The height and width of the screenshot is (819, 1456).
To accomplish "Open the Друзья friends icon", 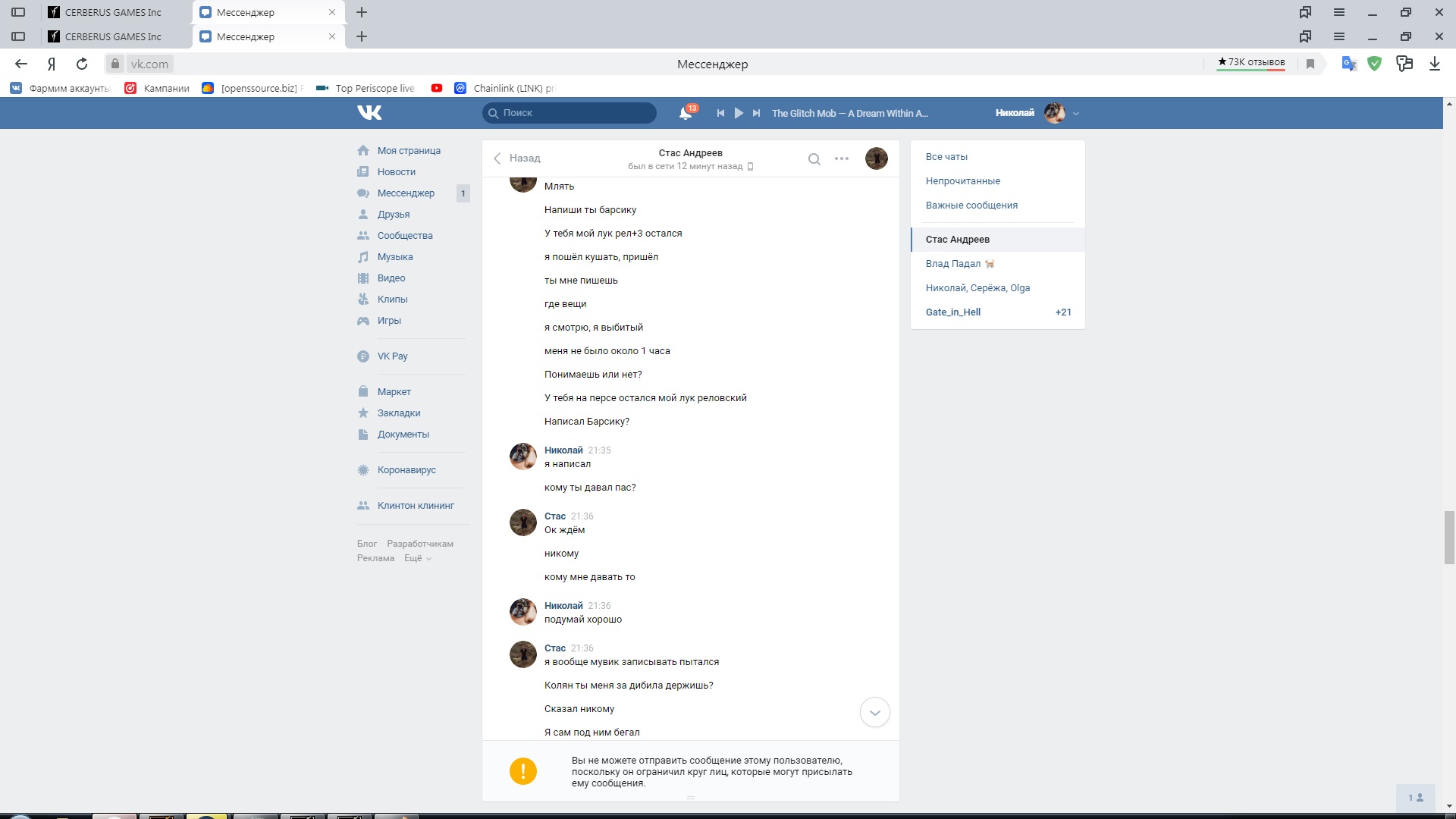I will pyautogui.click(x=363, y=214).
